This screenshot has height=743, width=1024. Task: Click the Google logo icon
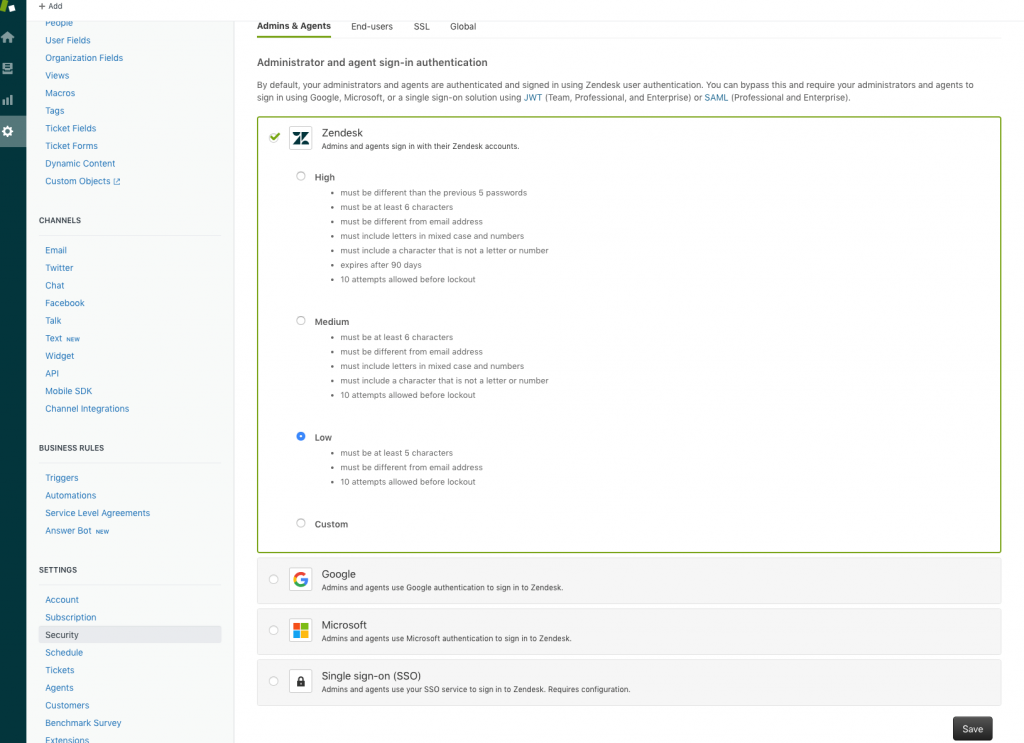click(300, 579)
